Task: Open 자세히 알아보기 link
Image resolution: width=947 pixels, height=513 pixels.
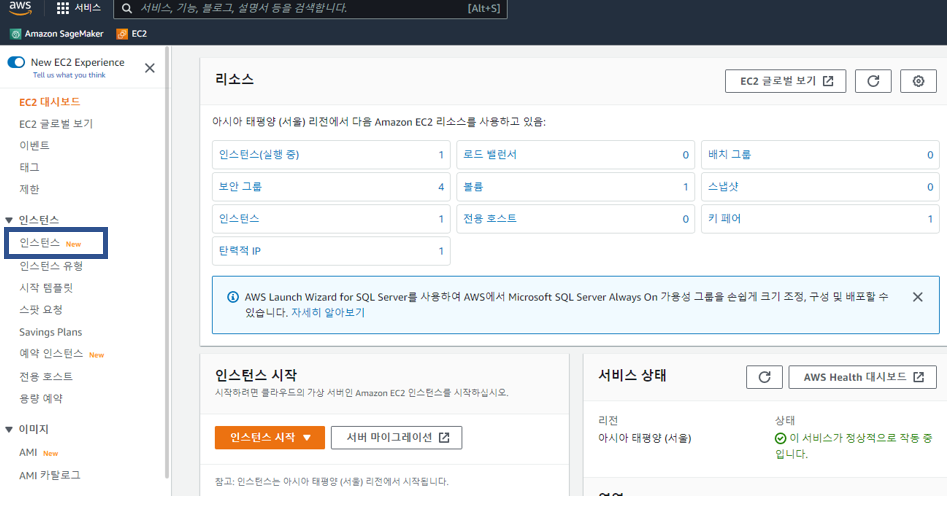Action: 328,312
